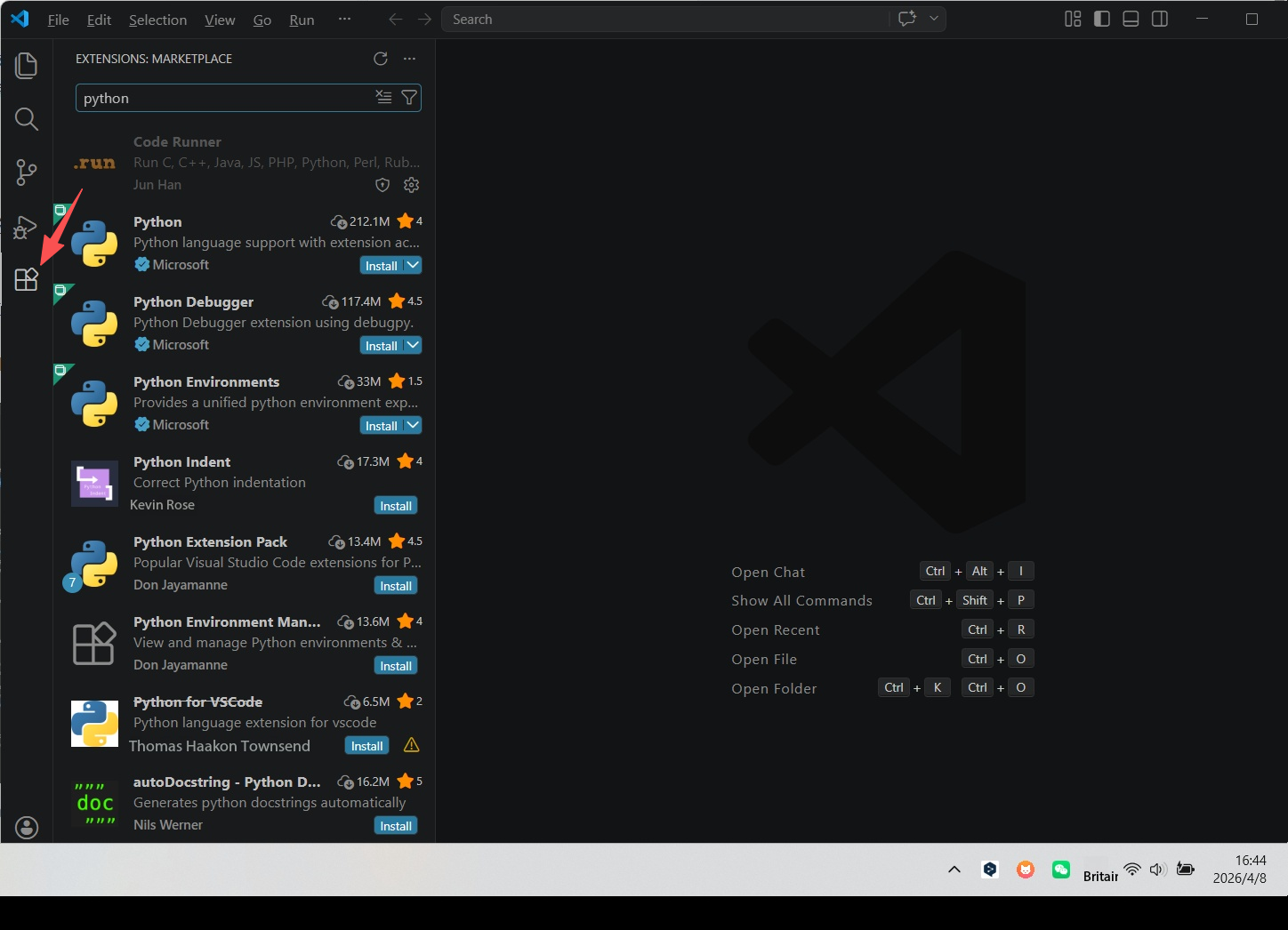
Task: Click the title bar Search command center
Action: click(664, 19)
